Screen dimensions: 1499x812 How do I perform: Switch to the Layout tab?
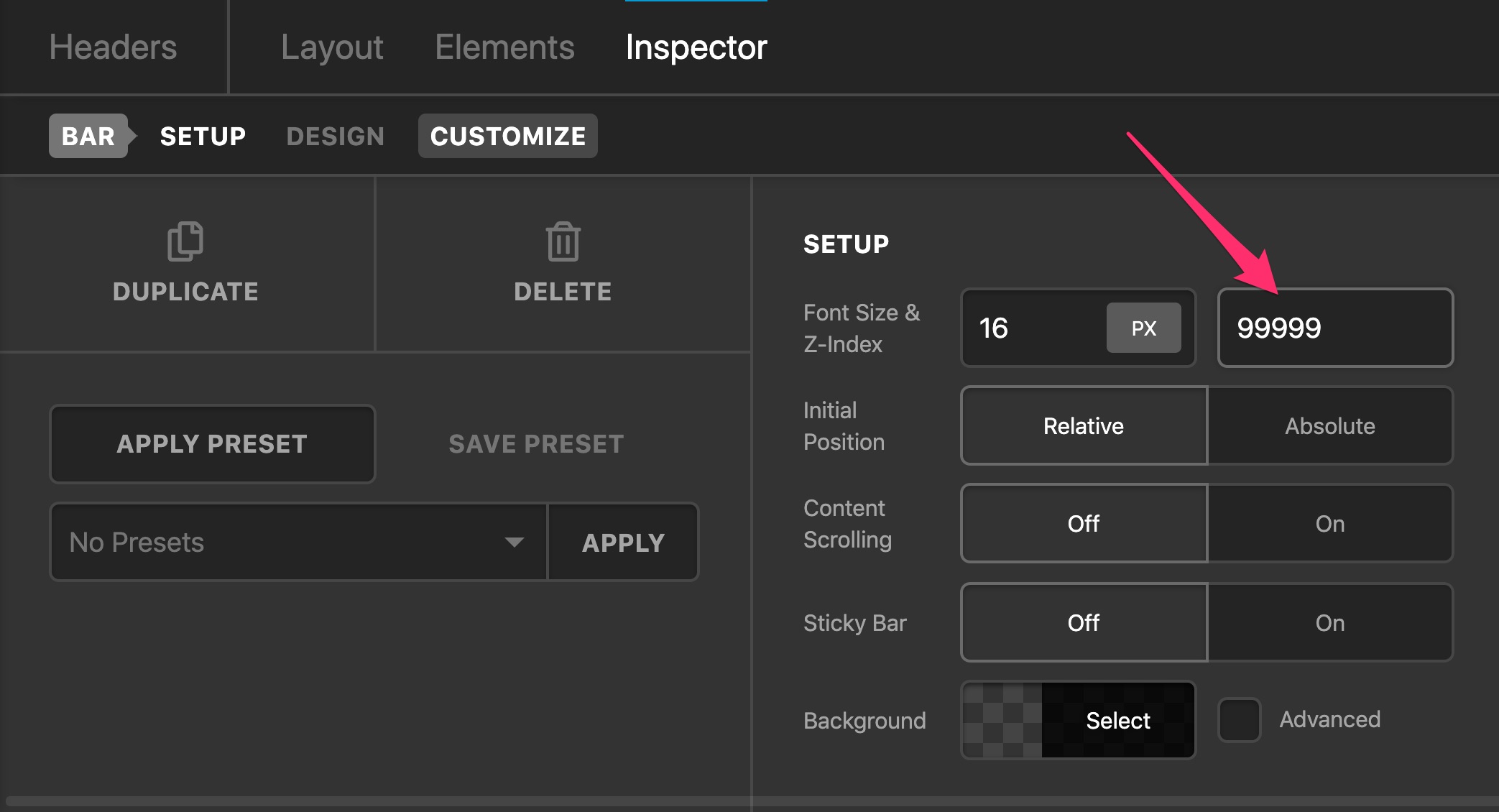pyautogui.click(x=332, y=47)
